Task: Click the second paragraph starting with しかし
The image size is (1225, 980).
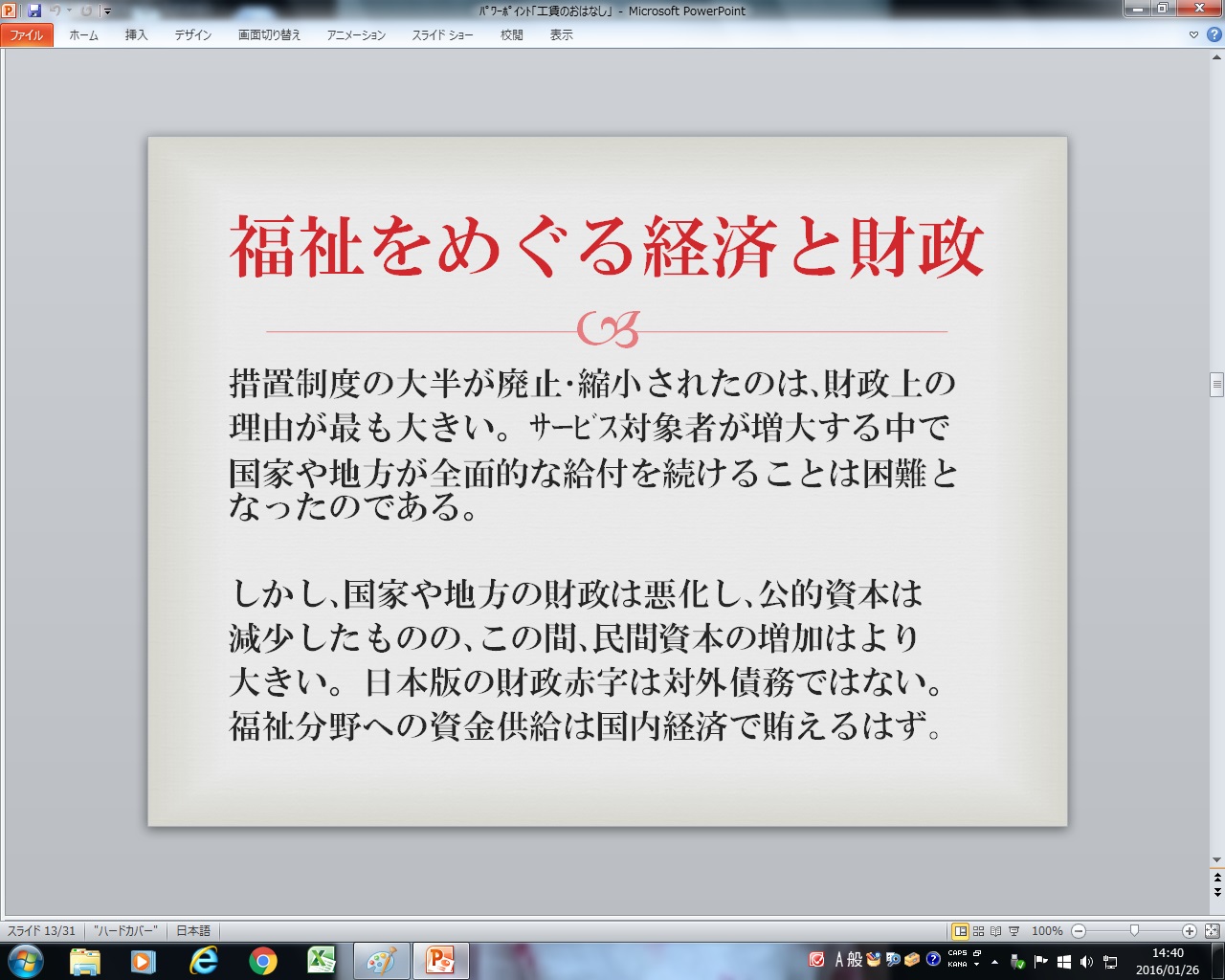Action: (x=588, y=660)
